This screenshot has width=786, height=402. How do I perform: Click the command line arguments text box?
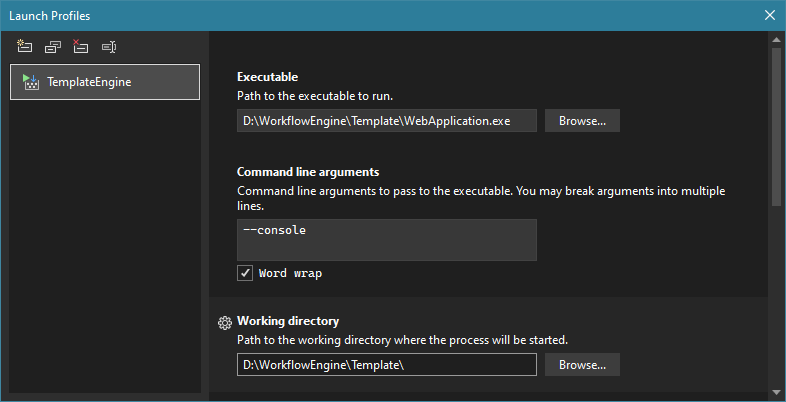click(387, 240)
